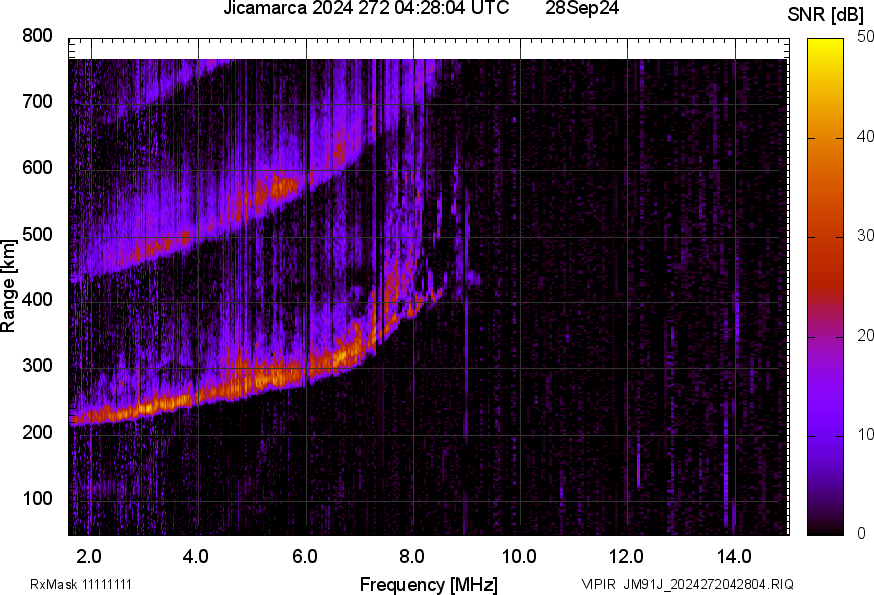Image resolution: width=874 pixels, height=595 pixels.
Task: Click the range tick label '200'
Action: pos(37,432)
